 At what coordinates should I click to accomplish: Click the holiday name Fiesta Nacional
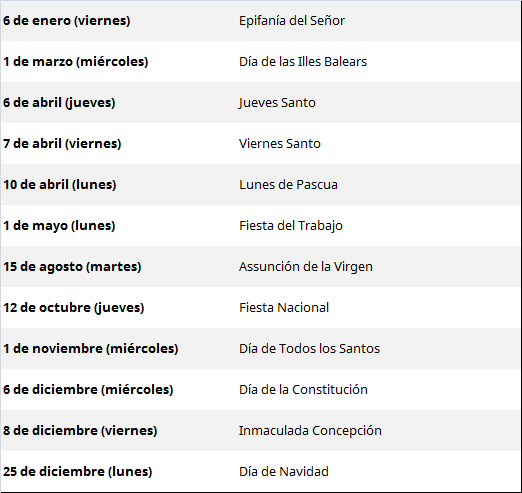point(284,308)
